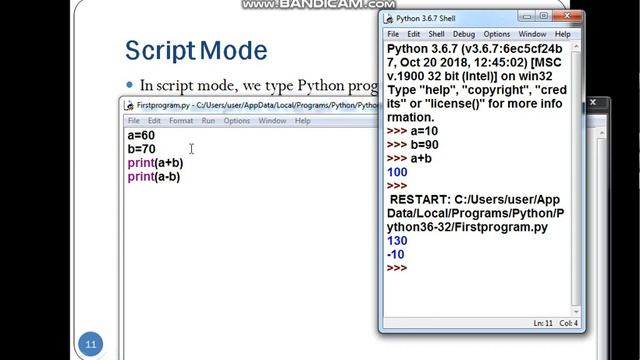
Task: Click the '>>> a=10' shell line
Action: tap(412, 131)
